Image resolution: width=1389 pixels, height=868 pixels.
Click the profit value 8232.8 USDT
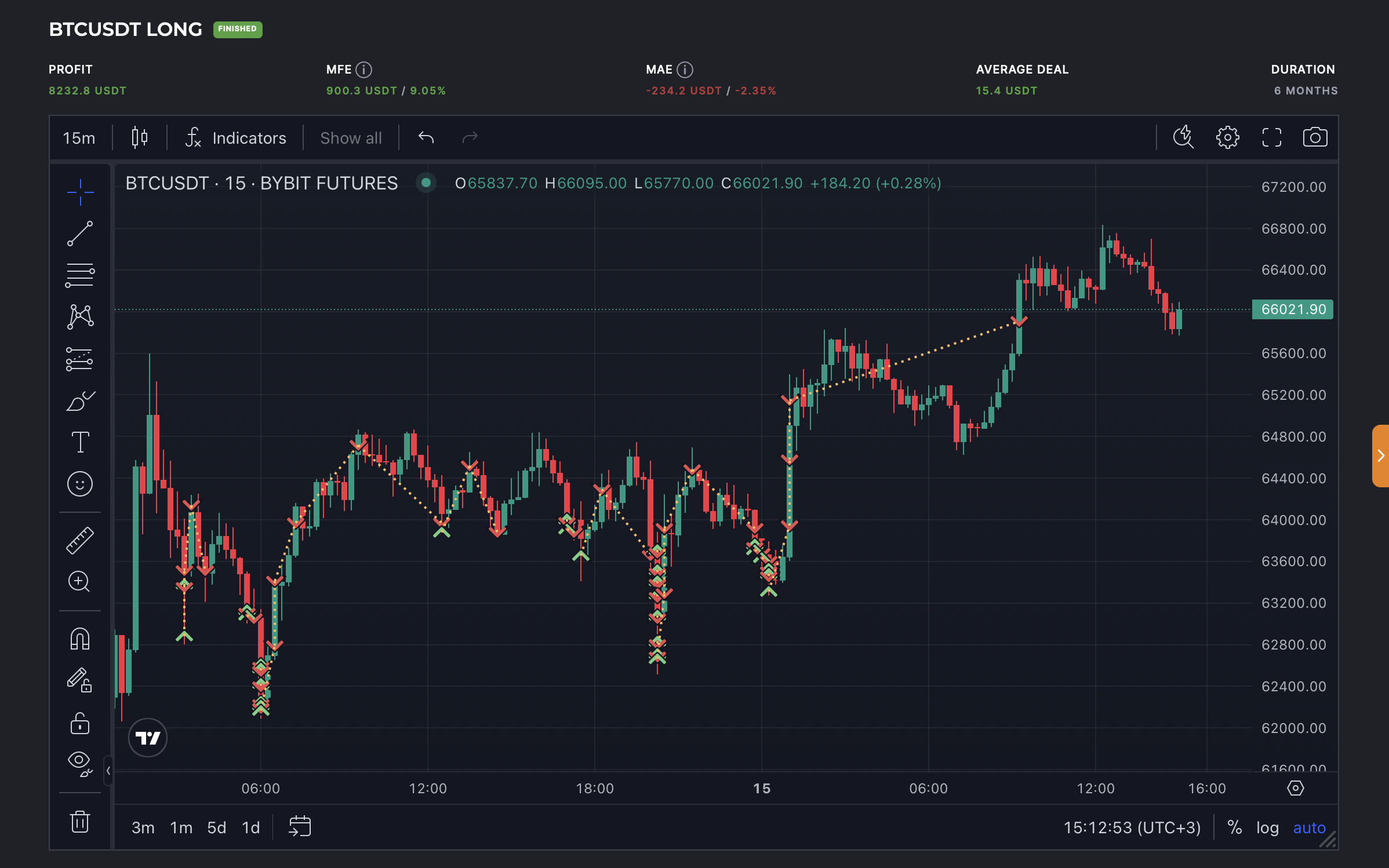tap(88, 91)
